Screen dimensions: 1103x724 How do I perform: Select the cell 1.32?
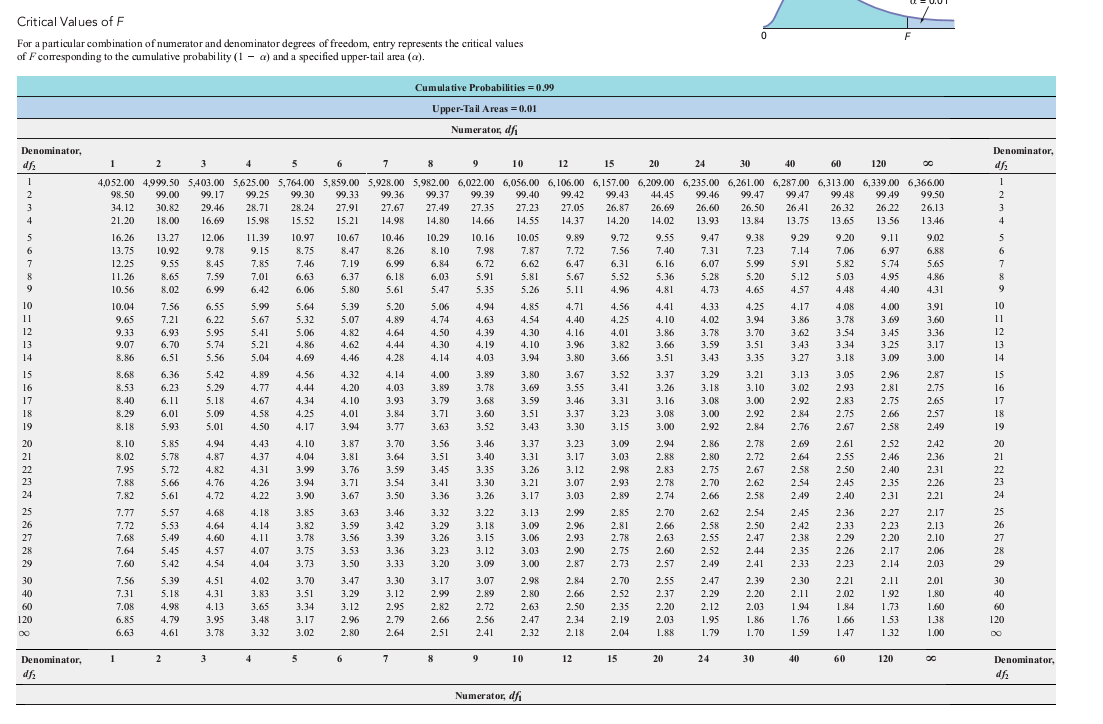pos(891,633)
